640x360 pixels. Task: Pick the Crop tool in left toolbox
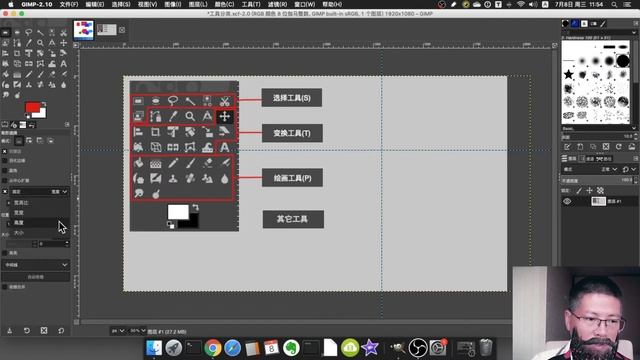17,53
